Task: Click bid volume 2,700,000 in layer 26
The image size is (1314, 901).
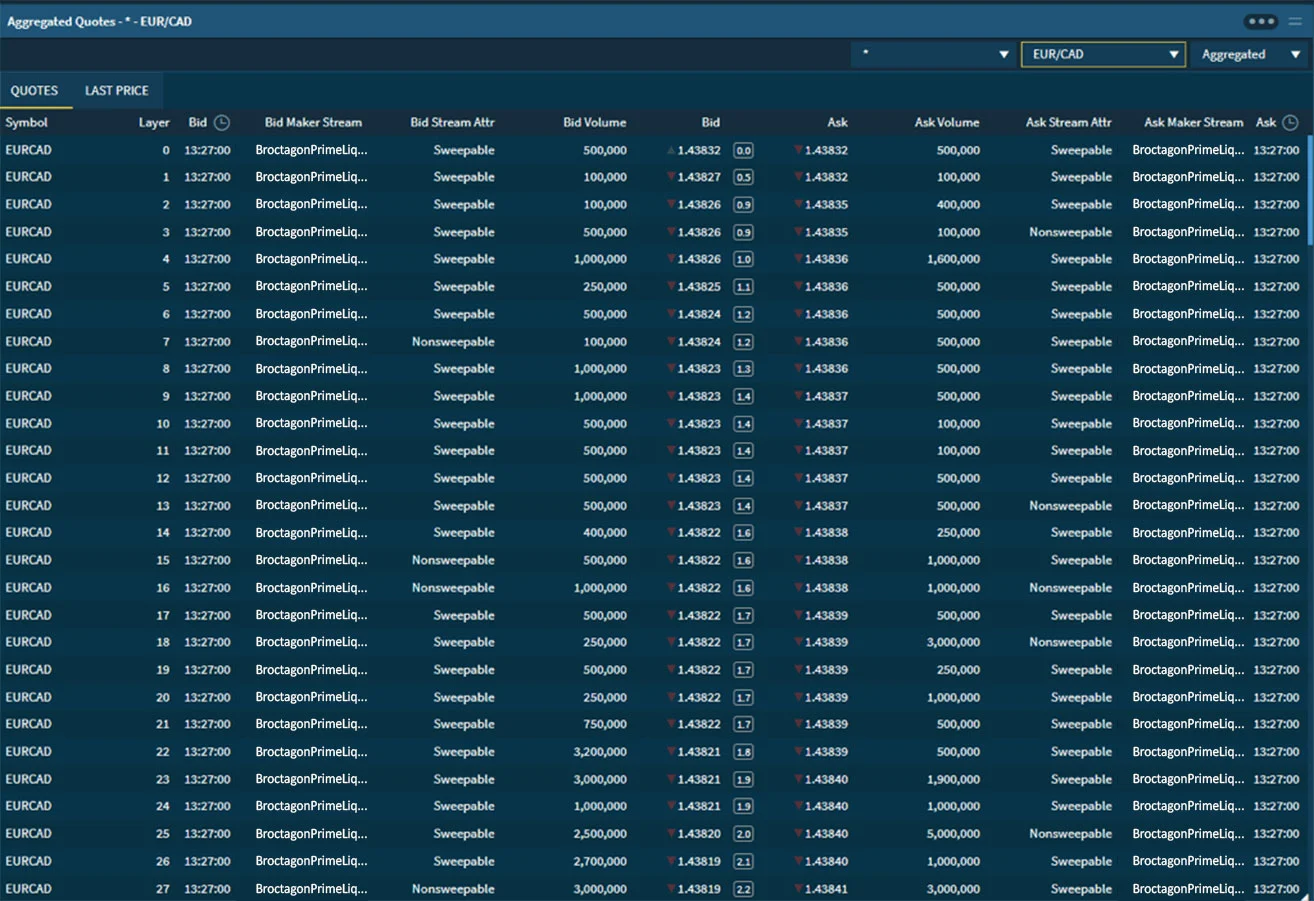Action: (x=601, y=861)
